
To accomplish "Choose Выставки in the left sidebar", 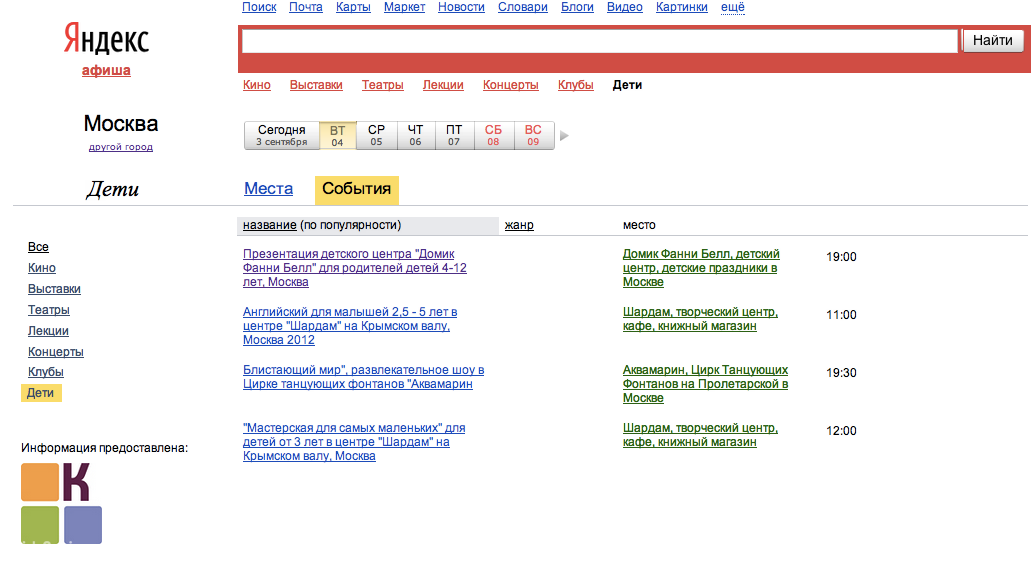I will (54, 289).
